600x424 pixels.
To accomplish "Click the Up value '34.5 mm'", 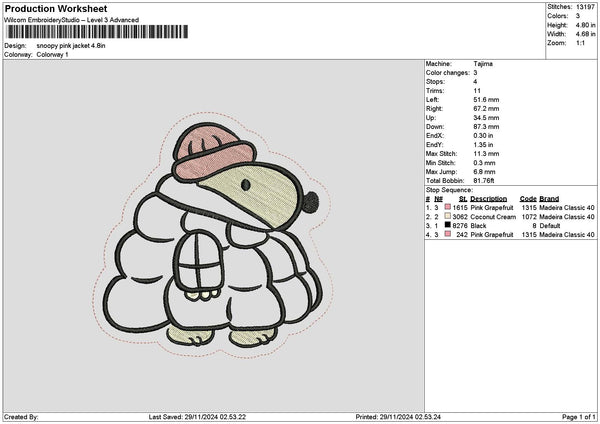I will 486,118.
